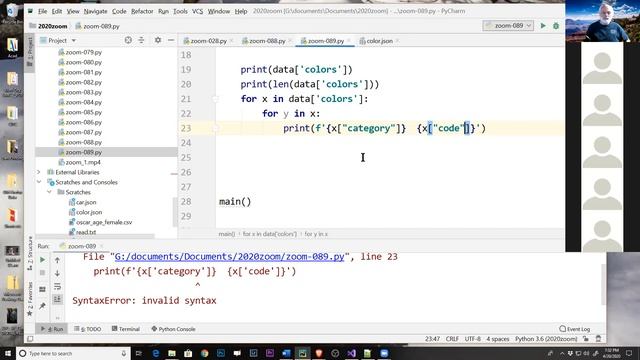
Task: Close the color.json editor tab
Action: click(x=397, y=41)
